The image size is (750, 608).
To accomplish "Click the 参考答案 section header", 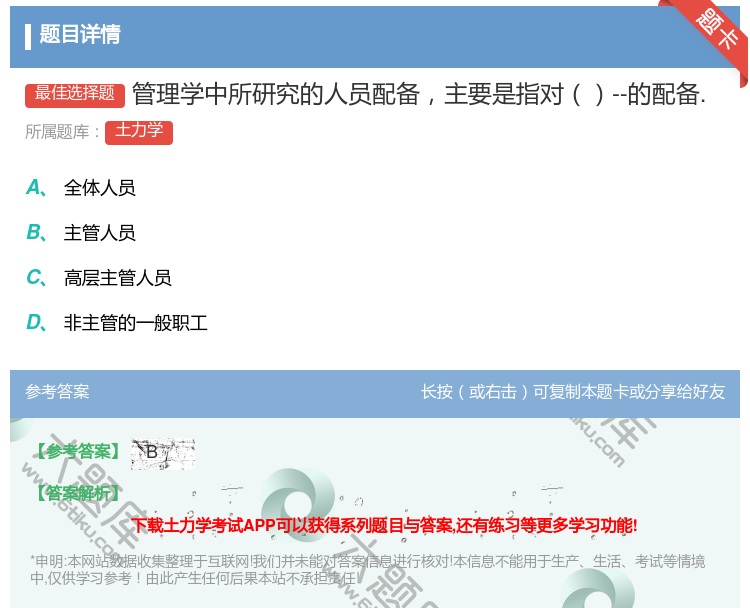I will (57, 392).
